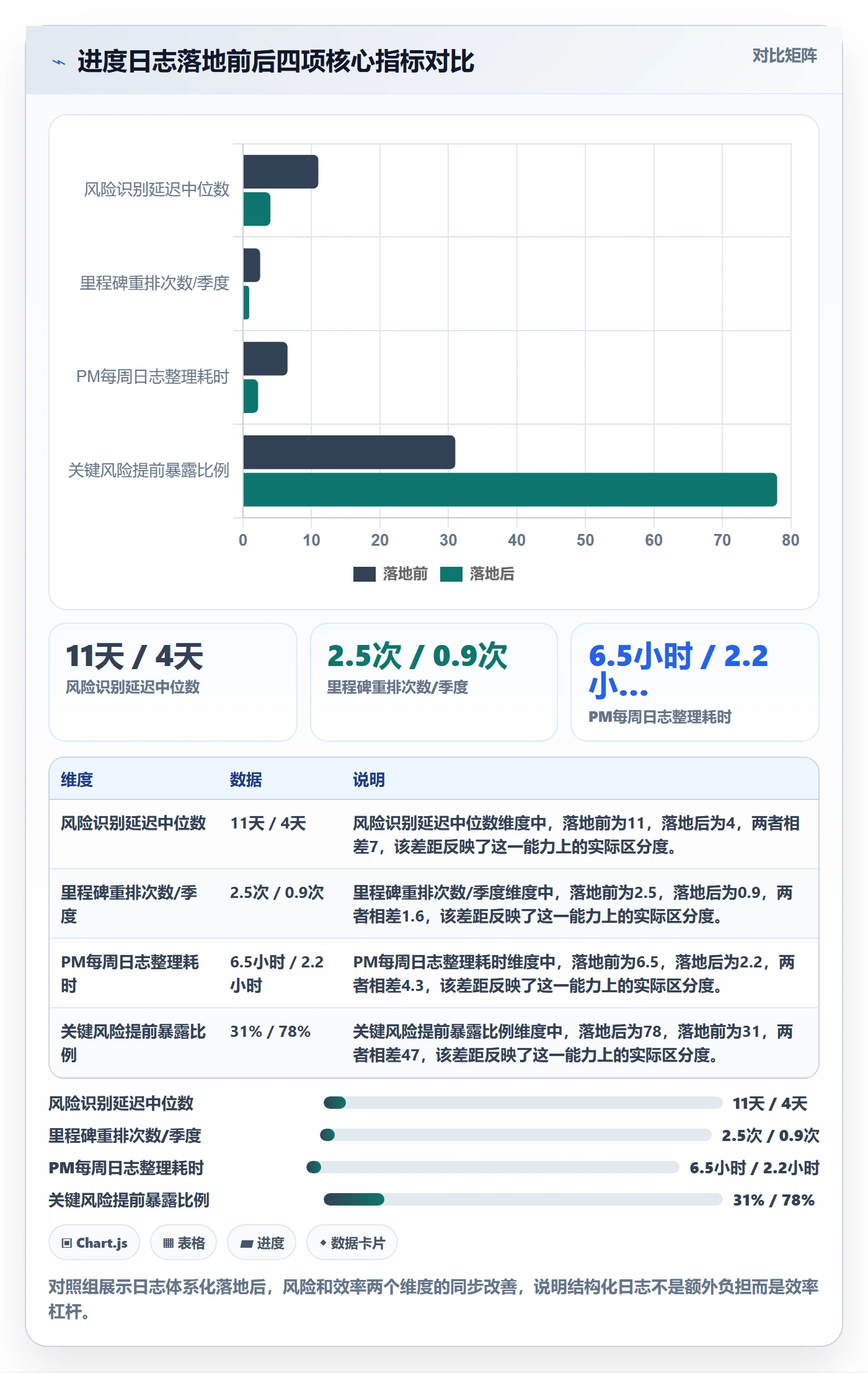Select table row label 关键风险提前暴露比例
Viewport: 868px width, 1373px height.
(x=133, y=1043)
